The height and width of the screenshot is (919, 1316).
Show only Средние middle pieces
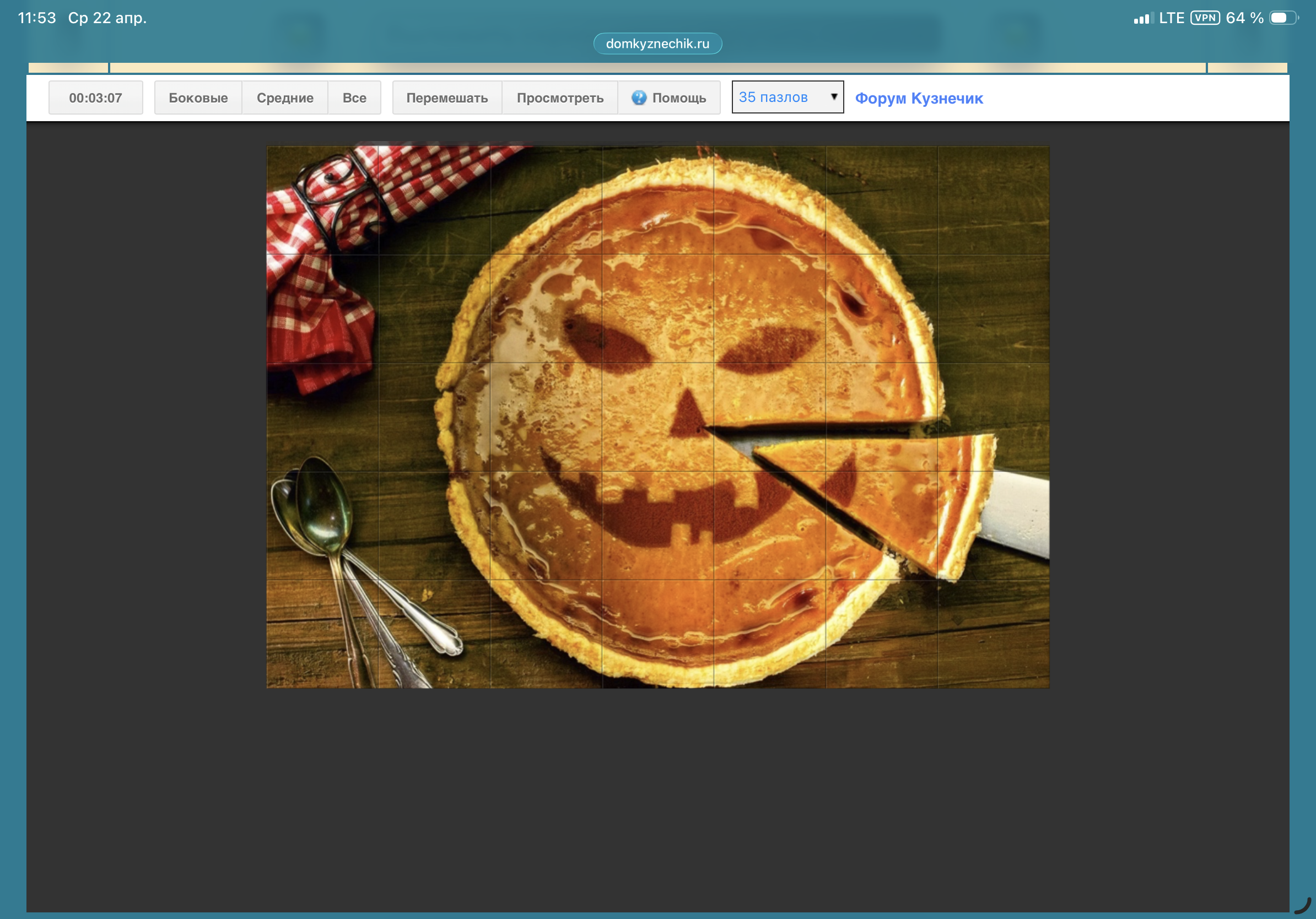285,98
